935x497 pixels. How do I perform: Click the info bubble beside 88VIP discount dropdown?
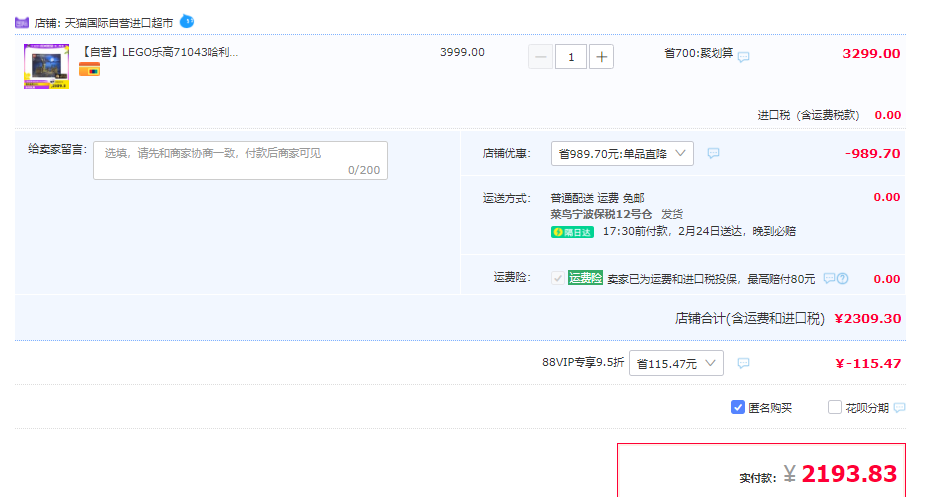pos(743,363)
